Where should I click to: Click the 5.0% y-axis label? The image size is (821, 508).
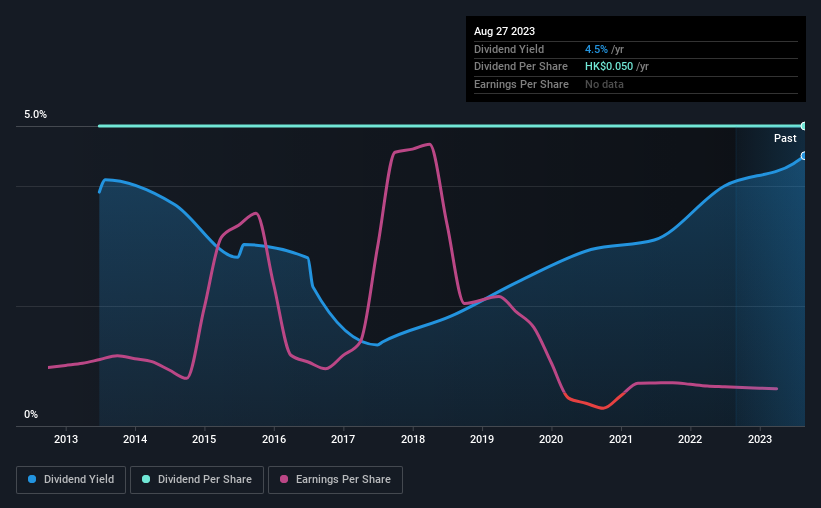(35, 115)
